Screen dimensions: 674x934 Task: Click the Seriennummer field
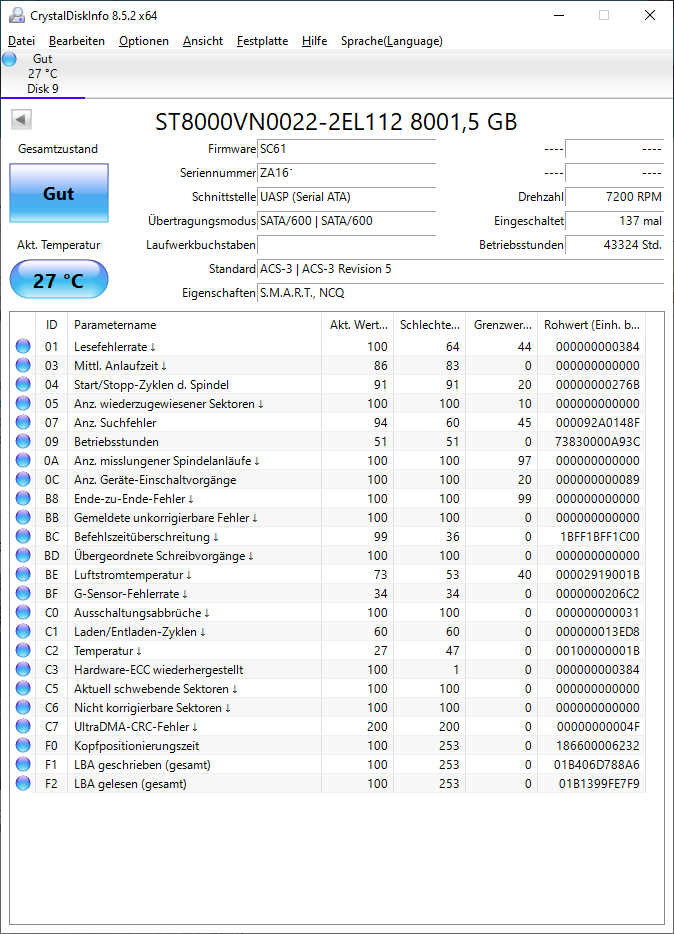347,173
